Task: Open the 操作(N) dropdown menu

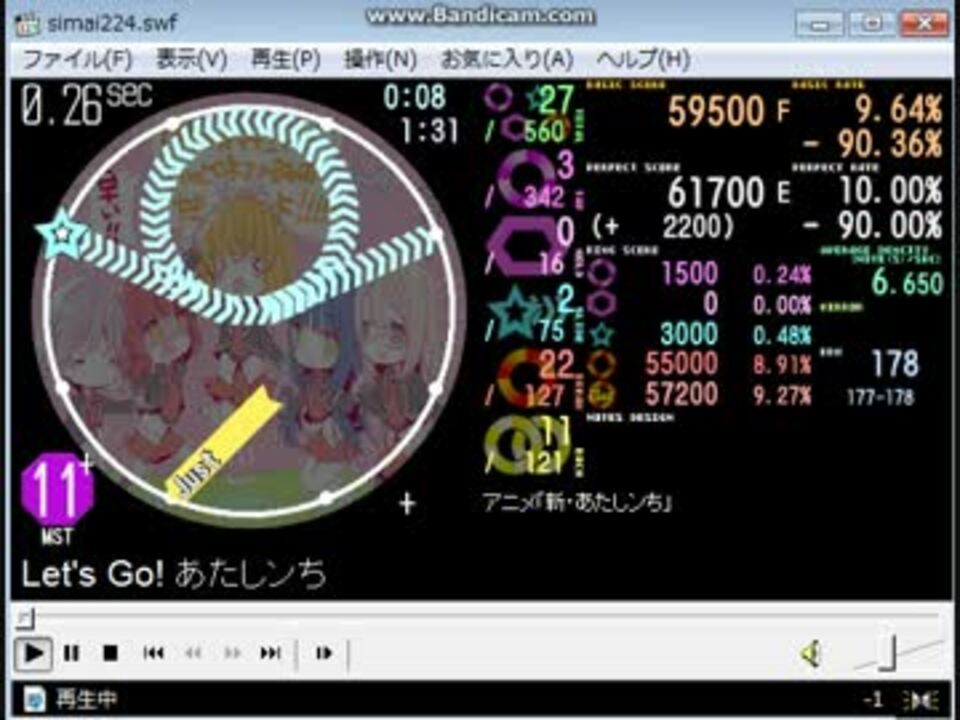Action: [380, 59]
